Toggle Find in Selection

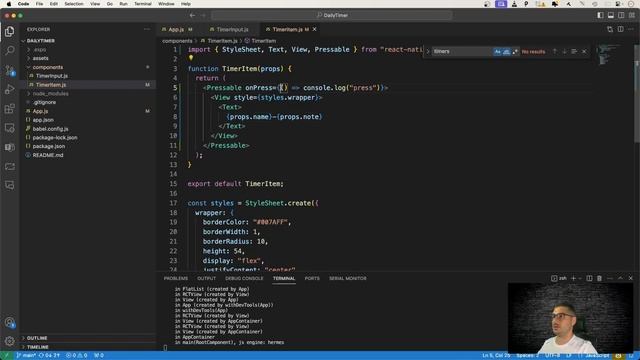click(x=574, y=51)
